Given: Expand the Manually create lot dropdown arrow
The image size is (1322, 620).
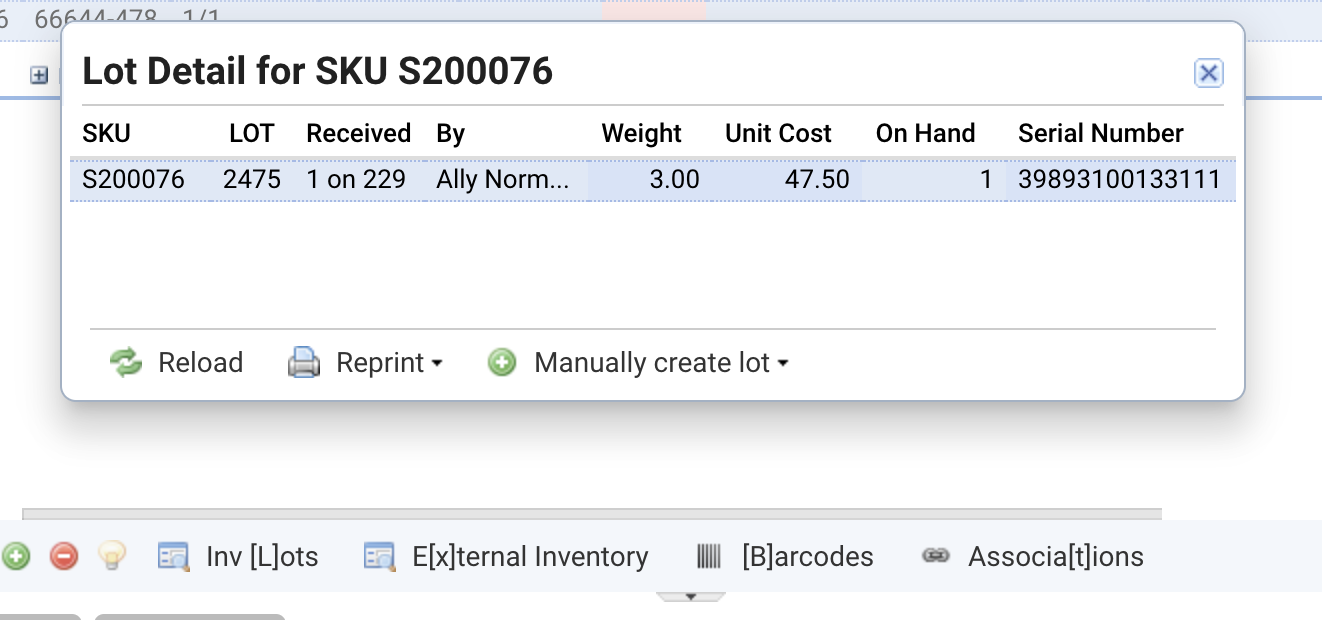Looking at the screenshot, I should pyautogui.click(x=783, y=364).
